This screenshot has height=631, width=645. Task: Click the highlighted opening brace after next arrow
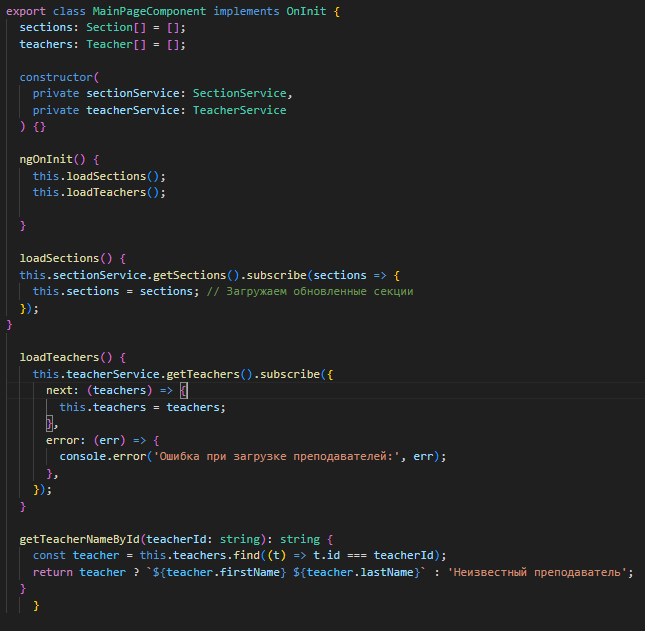click(184, 390)
